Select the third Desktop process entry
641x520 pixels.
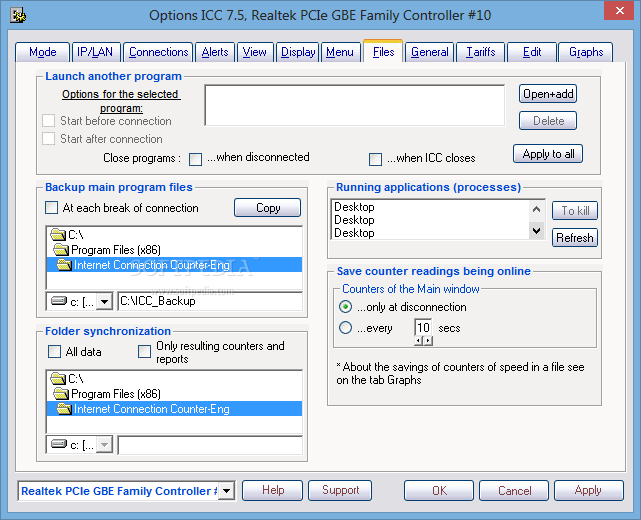429,233
